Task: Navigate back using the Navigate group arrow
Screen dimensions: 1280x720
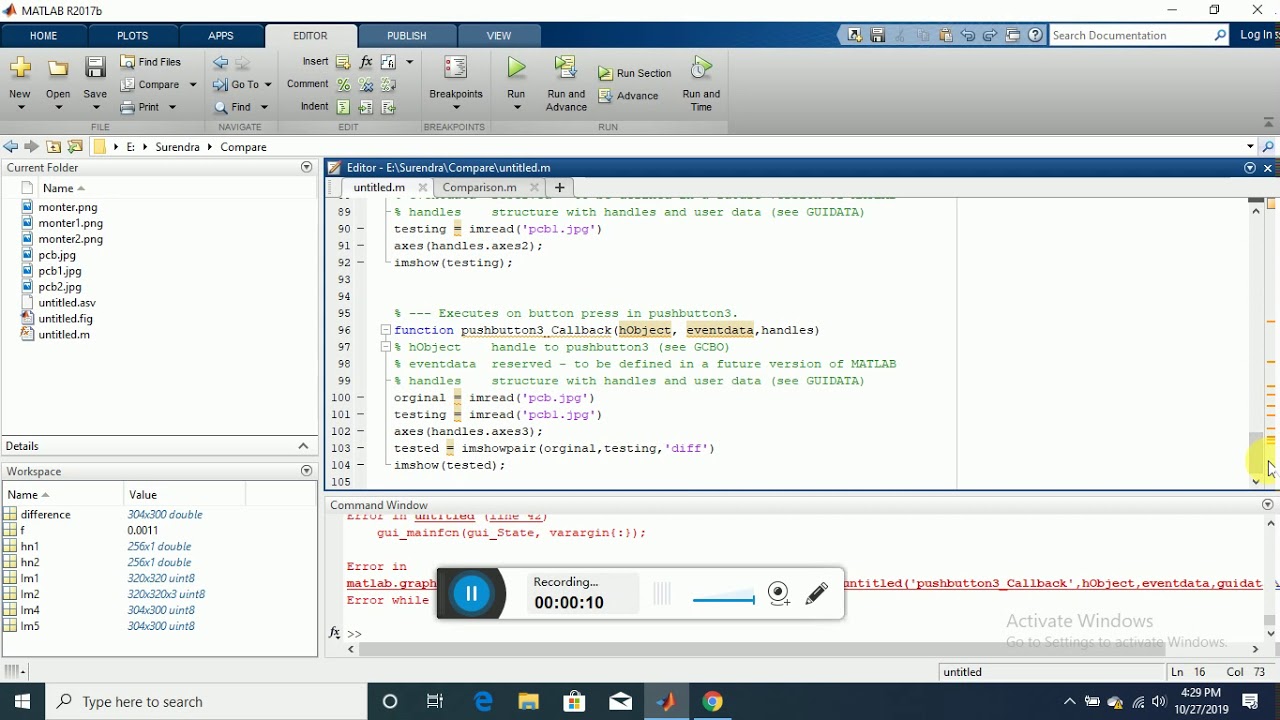Action: pos(221,62)
